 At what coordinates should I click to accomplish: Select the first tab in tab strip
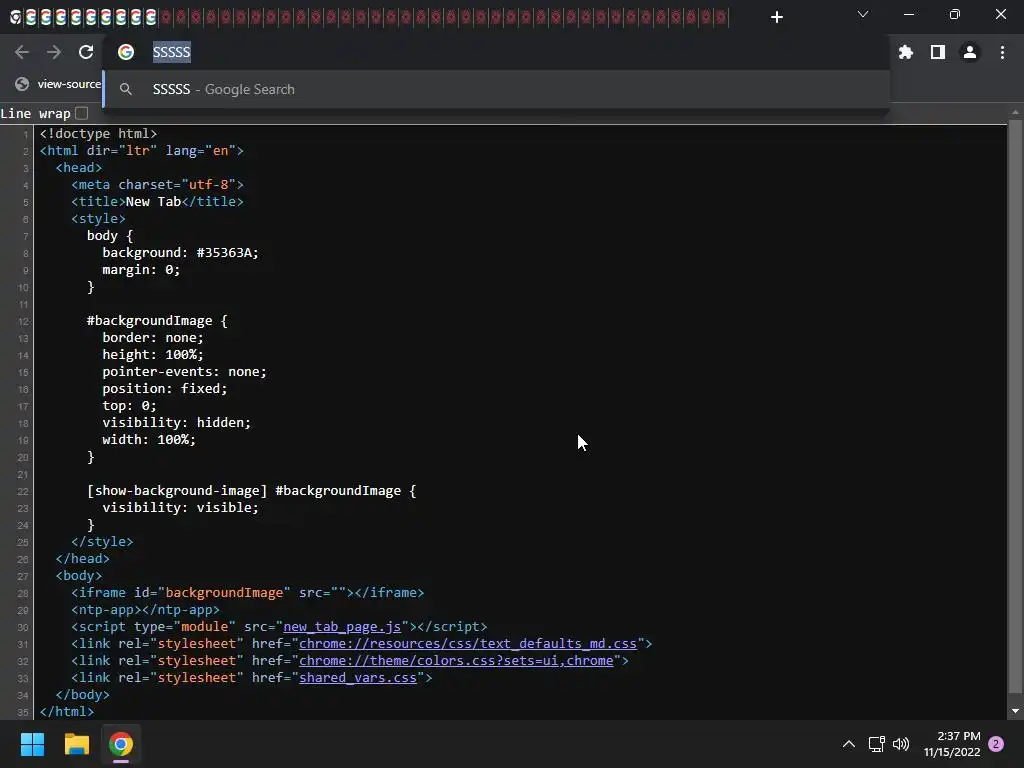point(15,17)
